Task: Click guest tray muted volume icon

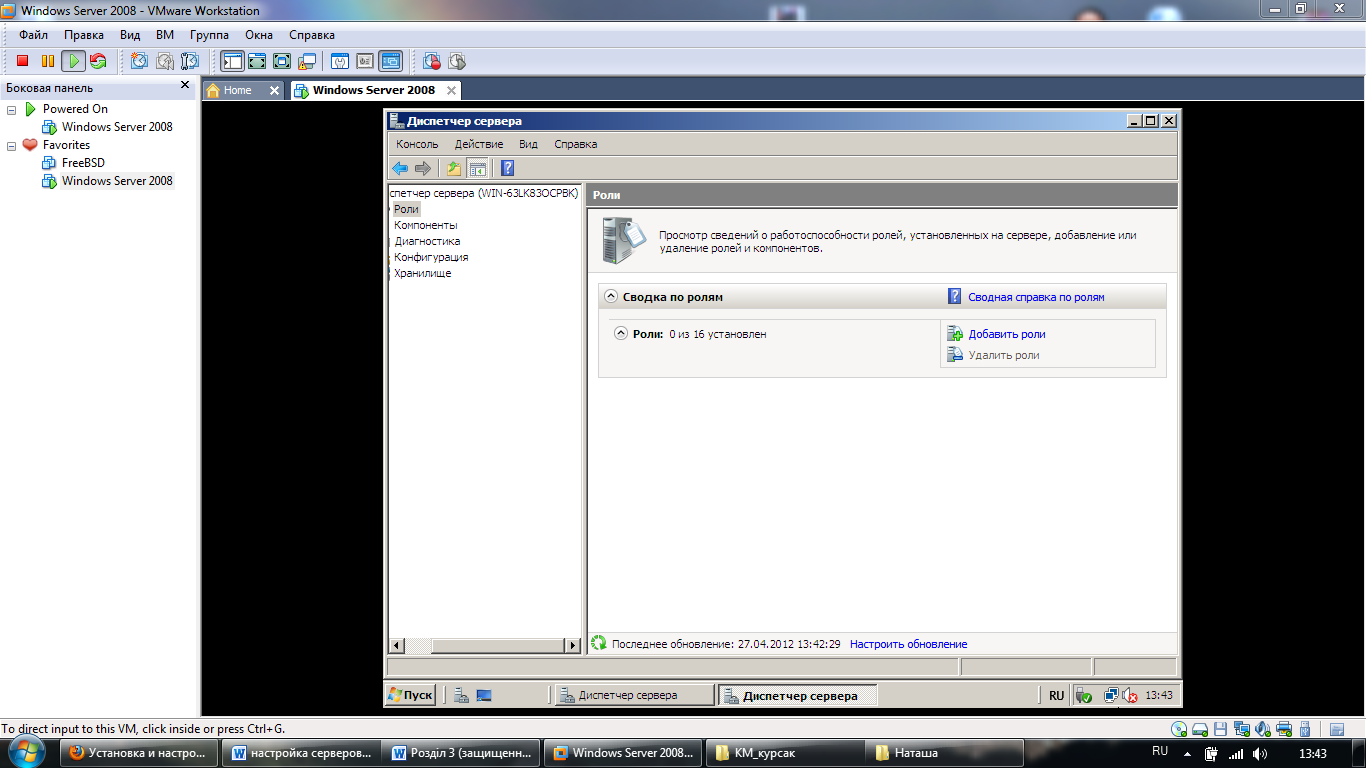Action: 1130,695
